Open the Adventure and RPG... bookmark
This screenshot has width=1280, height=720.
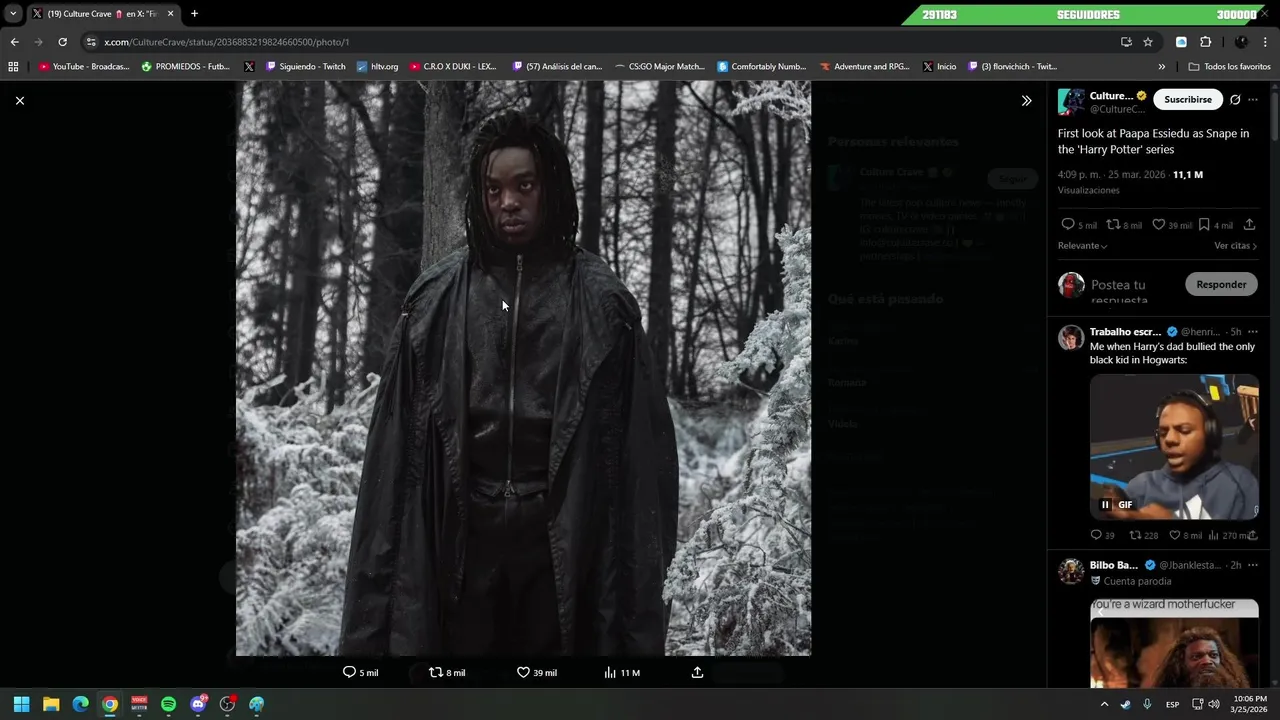pos(865,66)
